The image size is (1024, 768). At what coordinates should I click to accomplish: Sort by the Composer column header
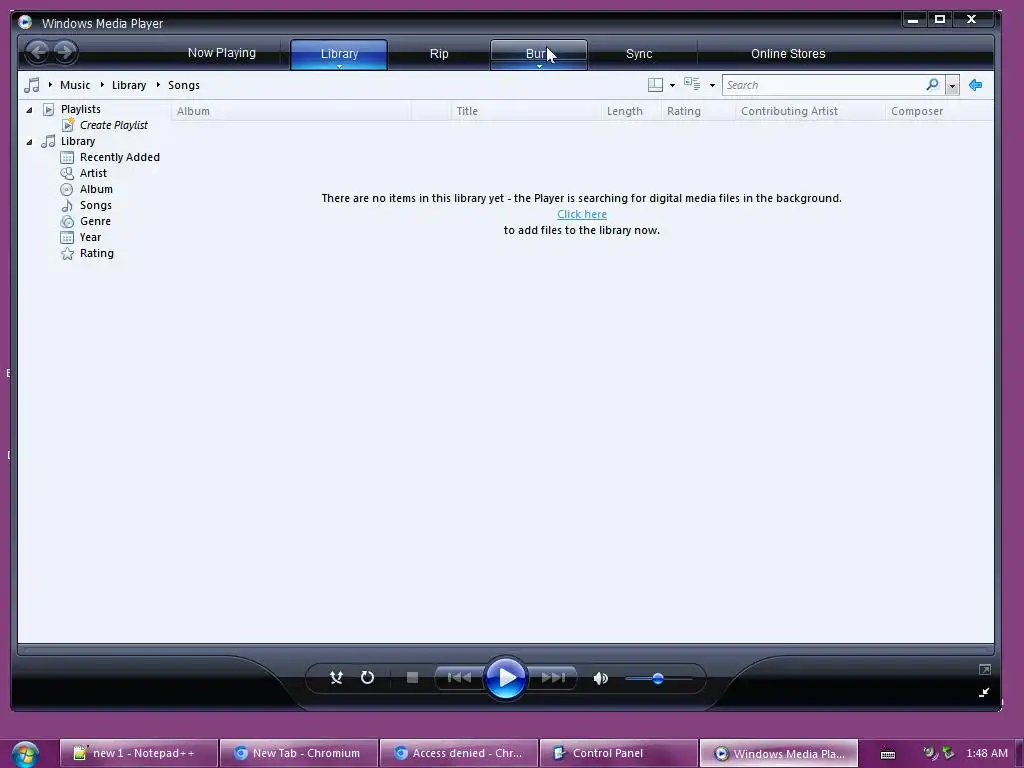point(939,111)
